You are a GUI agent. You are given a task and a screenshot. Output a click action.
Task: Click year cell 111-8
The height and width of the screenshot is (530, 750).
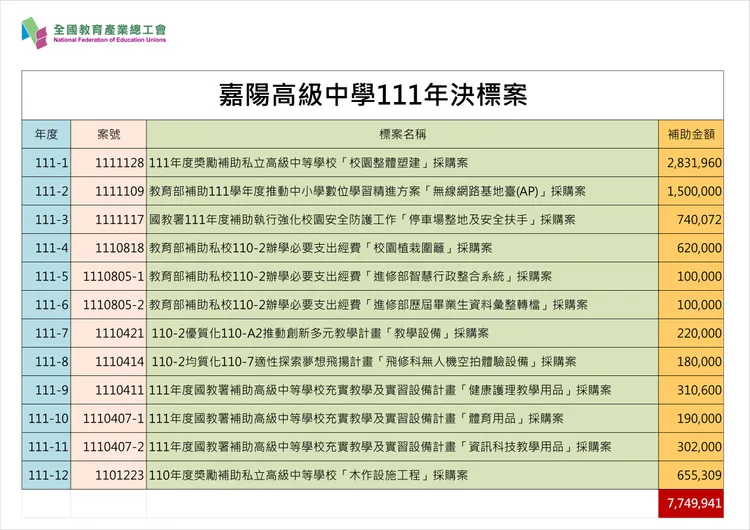pos(46,362)
